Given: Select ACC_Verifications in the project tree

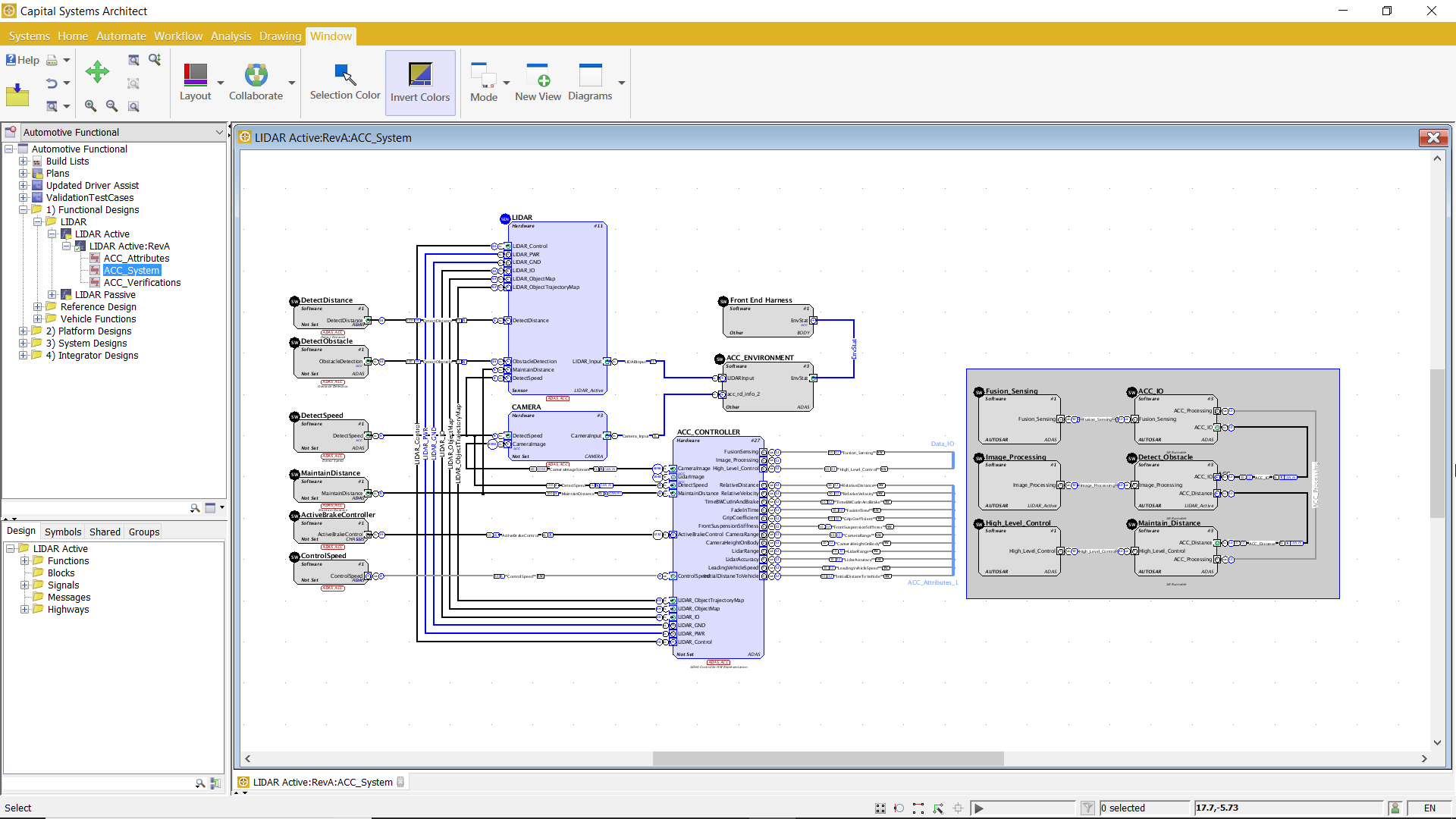Looking at the screenshot, I should pos(142,282).
